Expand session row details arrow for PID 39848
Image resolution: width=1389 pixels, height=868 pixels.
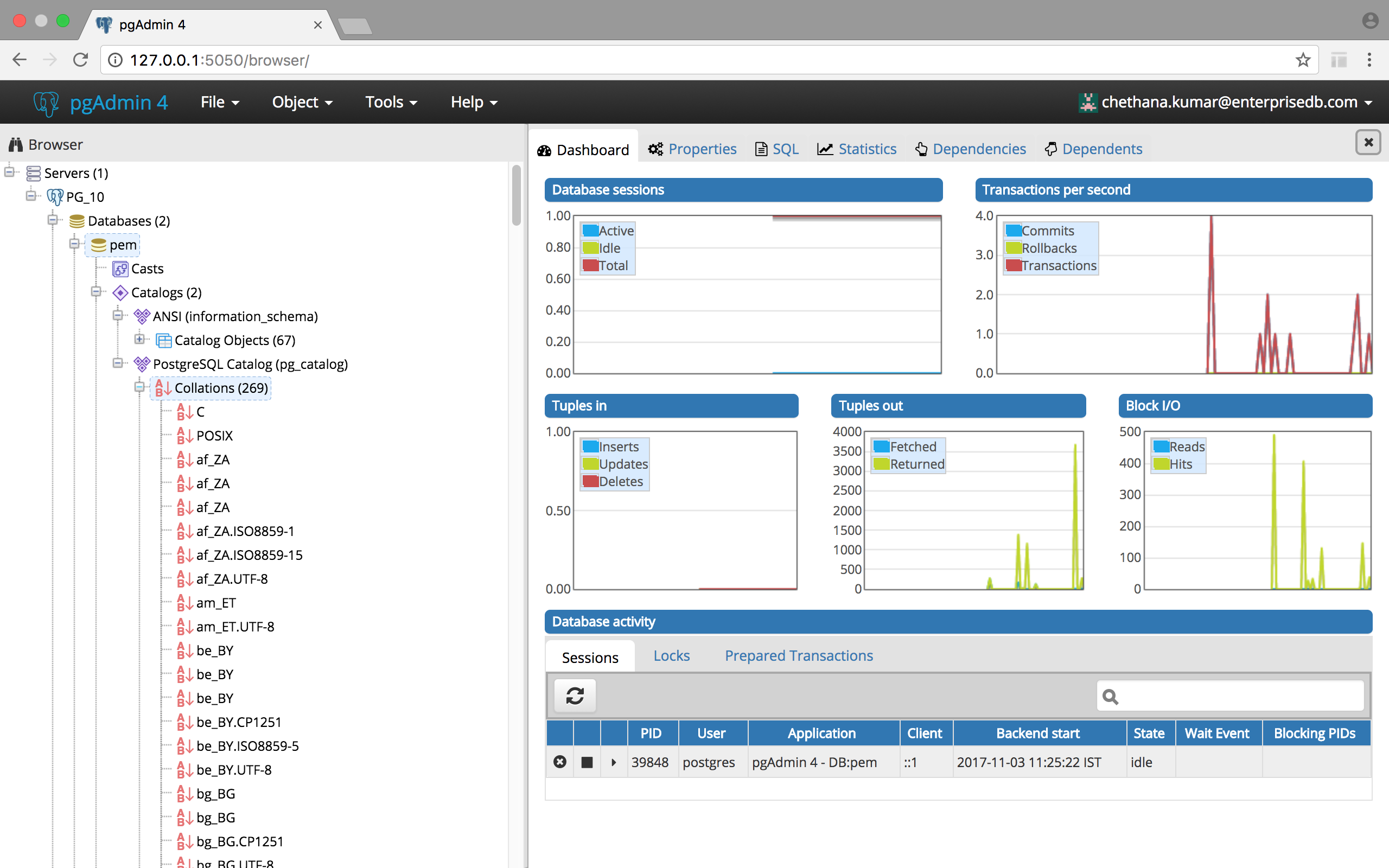(614, 762)
